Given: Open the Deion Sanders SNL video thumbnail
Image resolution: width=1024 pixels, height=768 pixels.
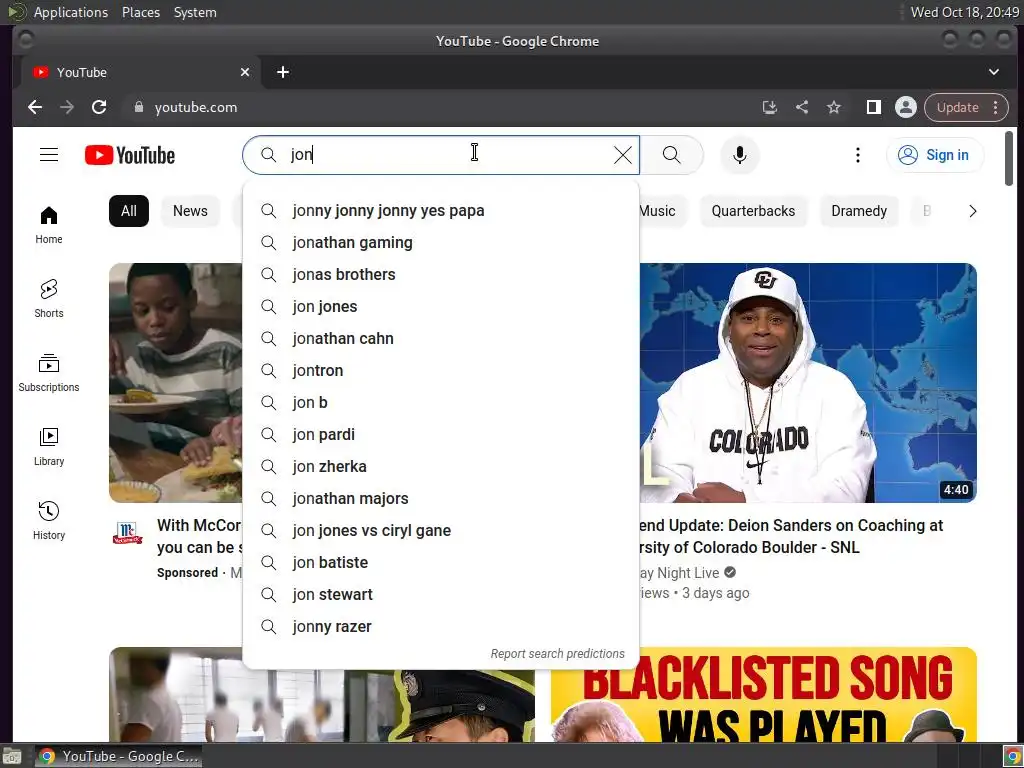Looking at the screenshot, I should [808, 383].
